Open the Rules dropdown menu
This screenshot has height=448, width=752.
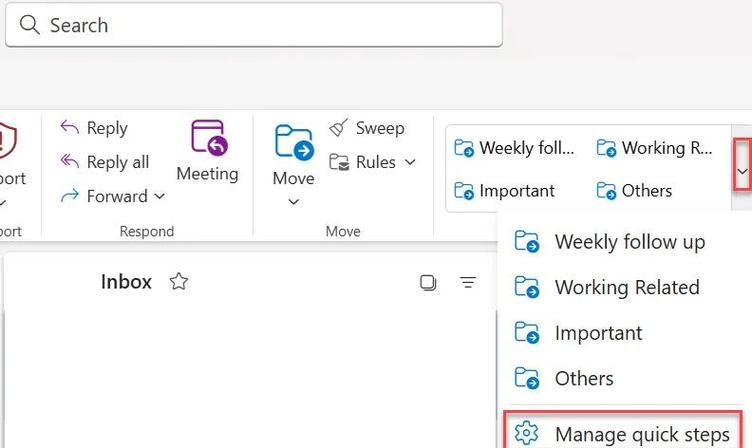410,162
